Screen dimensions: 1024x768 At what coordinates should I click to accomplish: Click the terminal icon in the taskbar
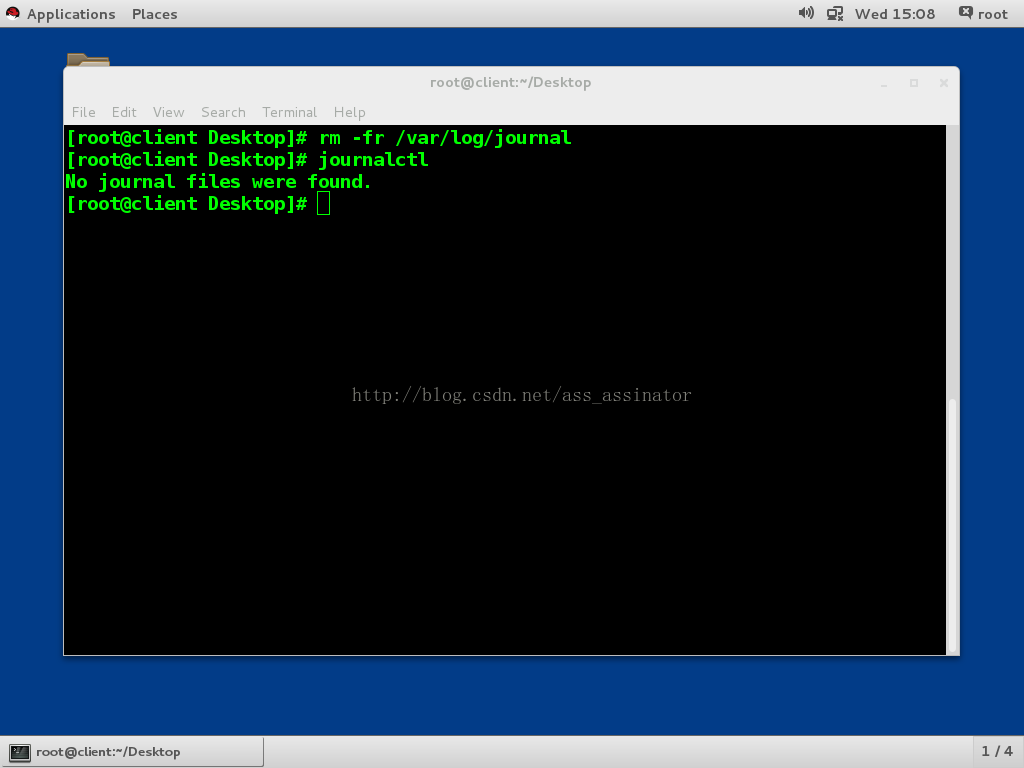(x=20, y=752)
